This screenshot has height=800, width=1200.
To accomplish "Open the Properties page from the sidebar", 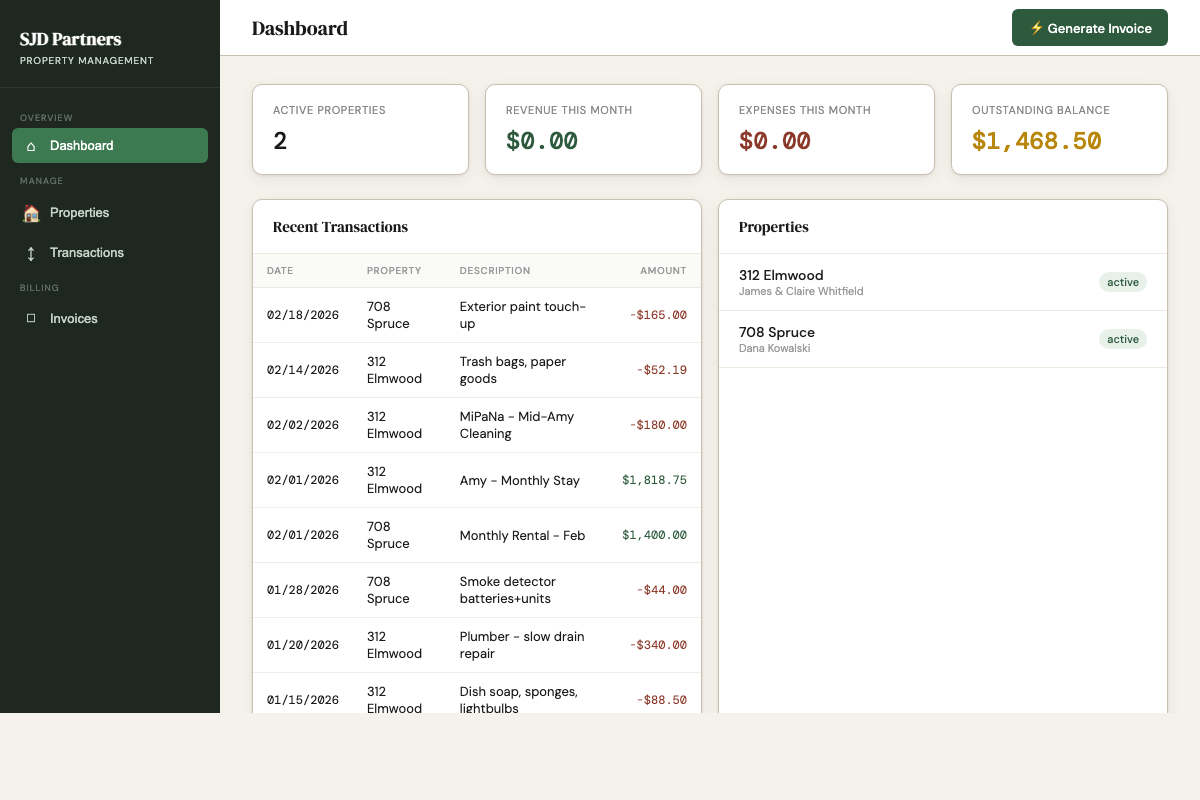I will (79, 212).
